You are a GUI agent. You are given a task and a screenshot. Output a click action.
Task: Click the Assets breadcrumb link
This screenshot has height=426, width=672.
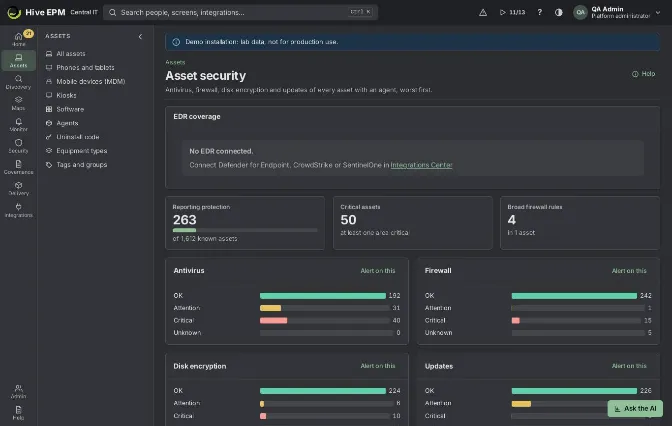[x=175, y=62]
